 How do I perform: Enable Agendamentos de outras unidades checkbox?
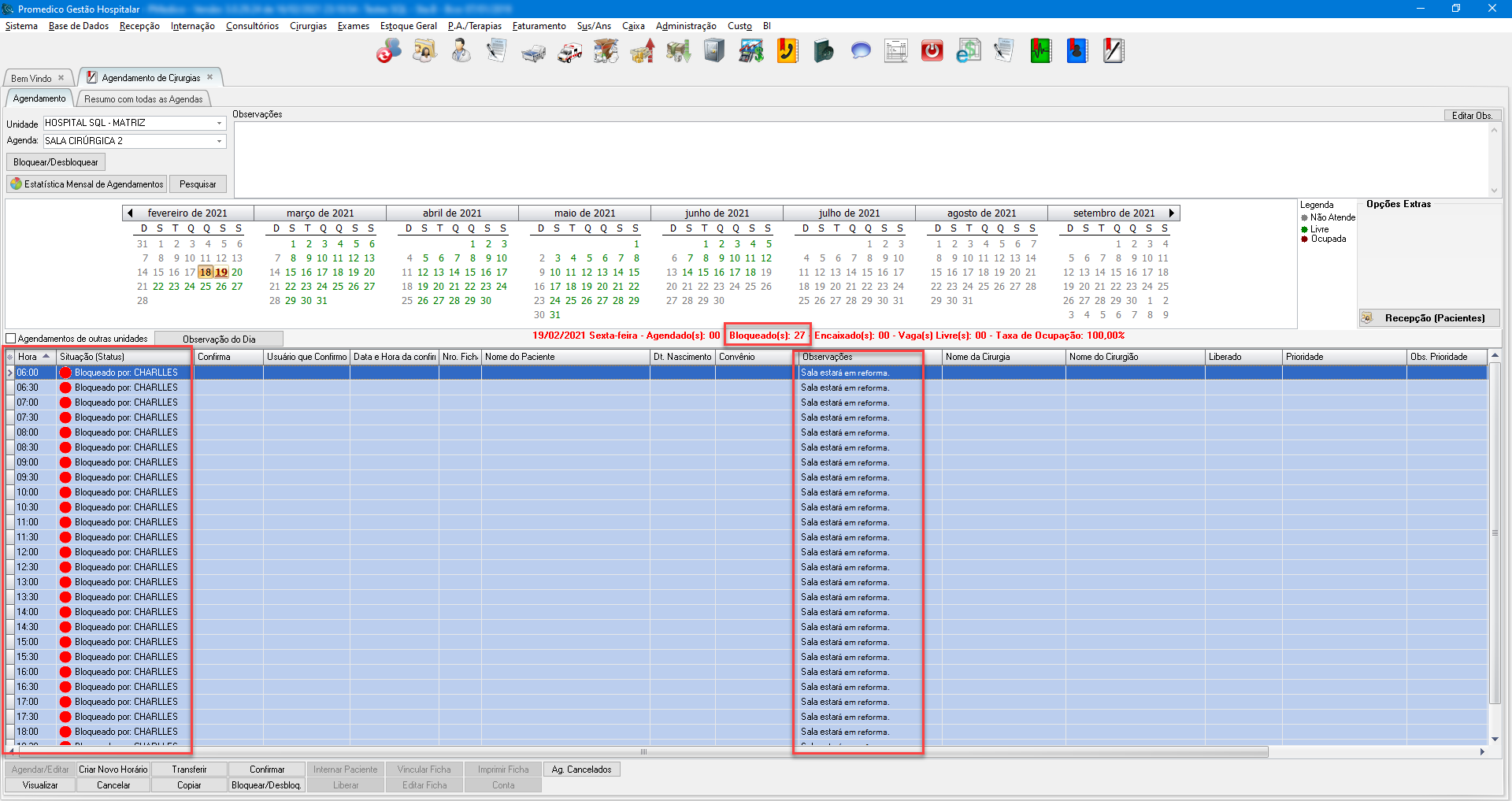pos(11,339)
